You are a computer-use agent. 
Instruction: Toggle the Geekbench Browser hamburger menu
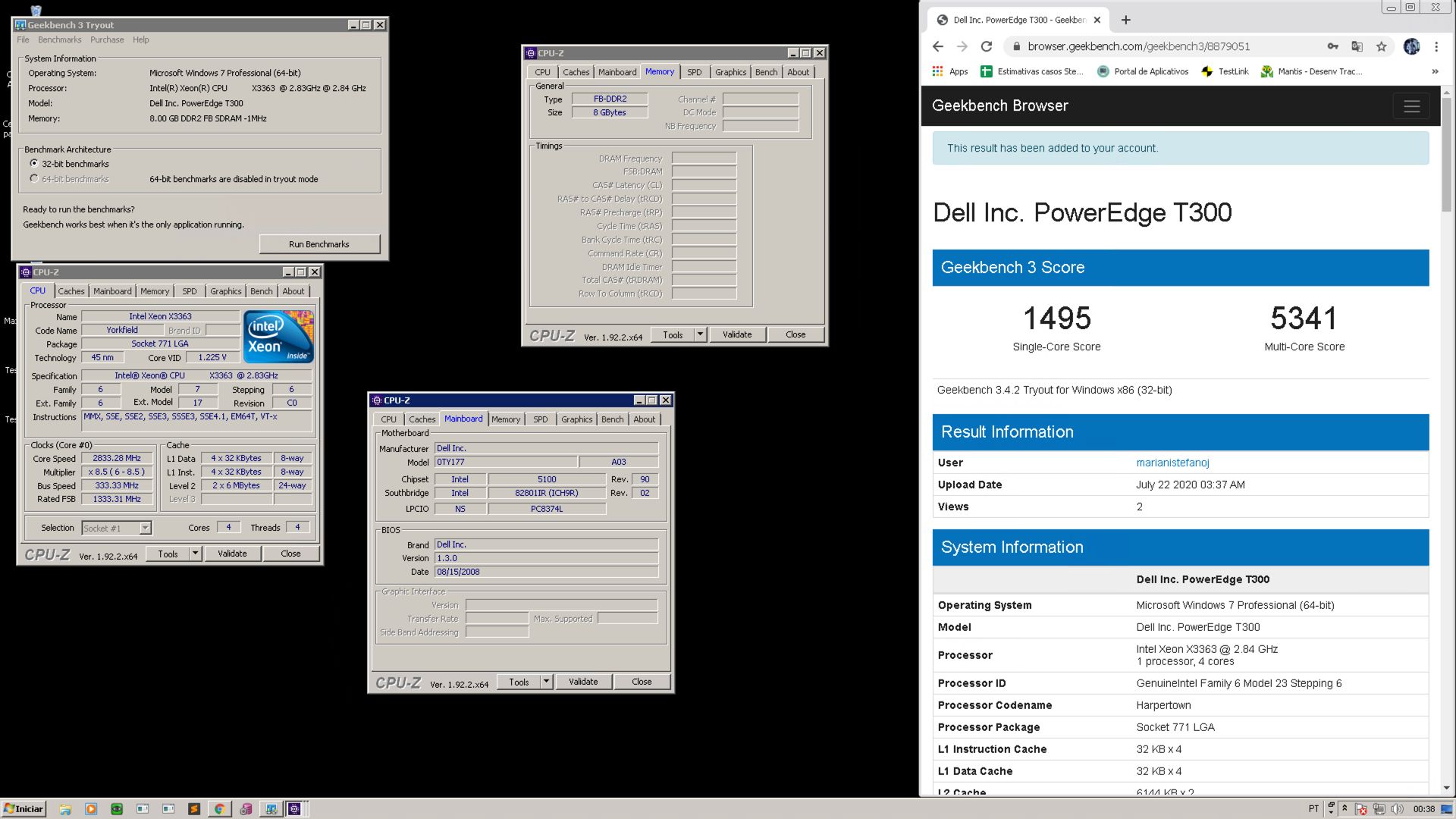point(1411,106)
